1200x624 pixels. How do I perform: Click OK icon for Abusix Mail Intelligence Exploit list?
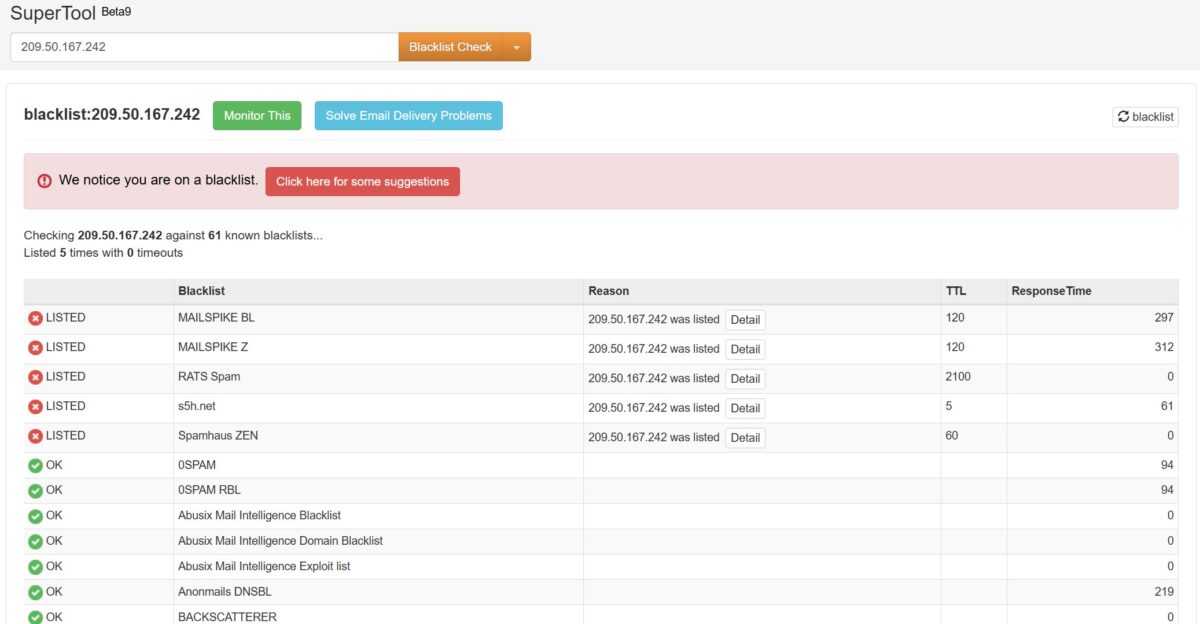[x=35, y=567]
